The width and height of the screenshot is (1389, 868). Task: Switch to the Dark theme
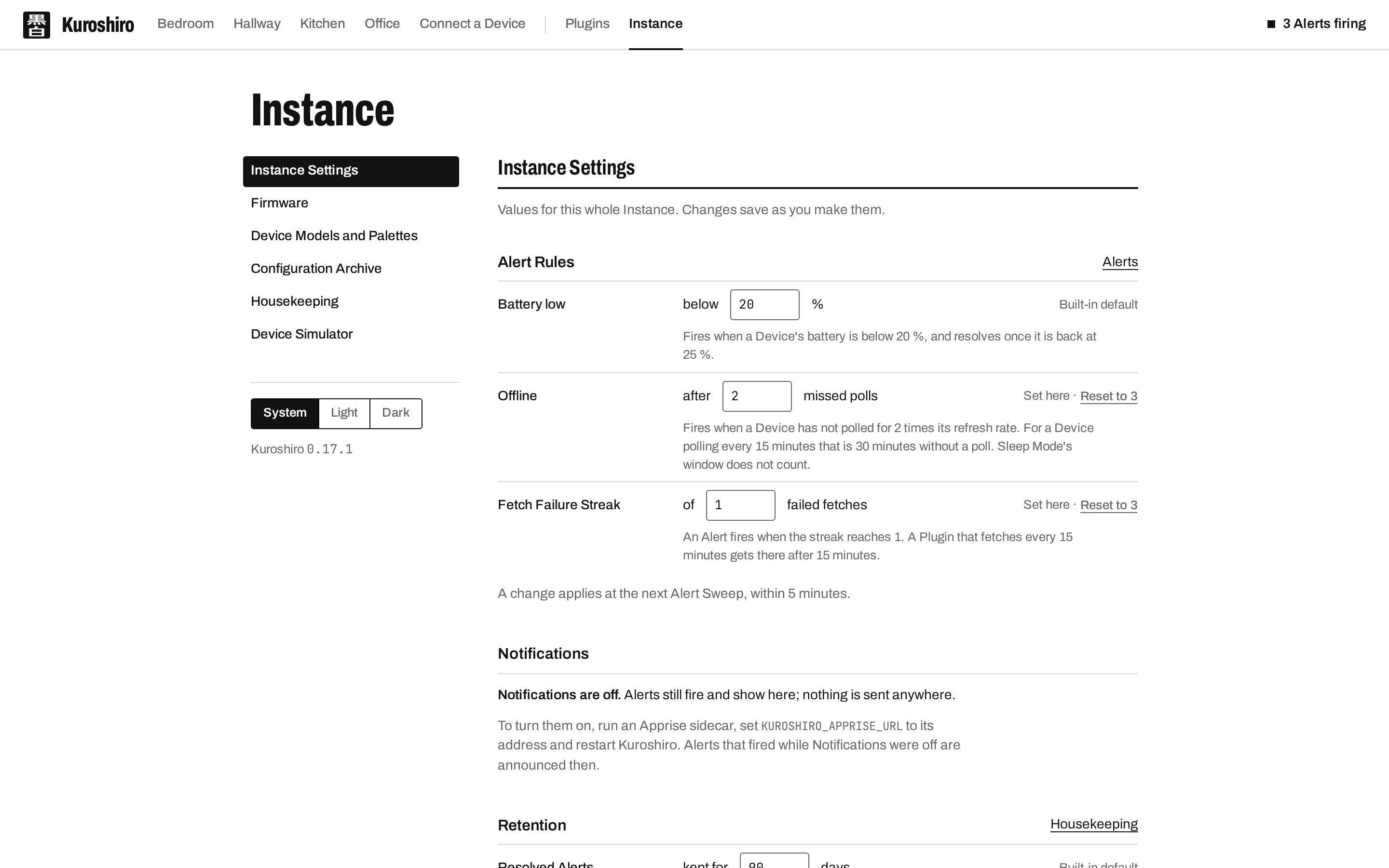(x=395, y=413)
